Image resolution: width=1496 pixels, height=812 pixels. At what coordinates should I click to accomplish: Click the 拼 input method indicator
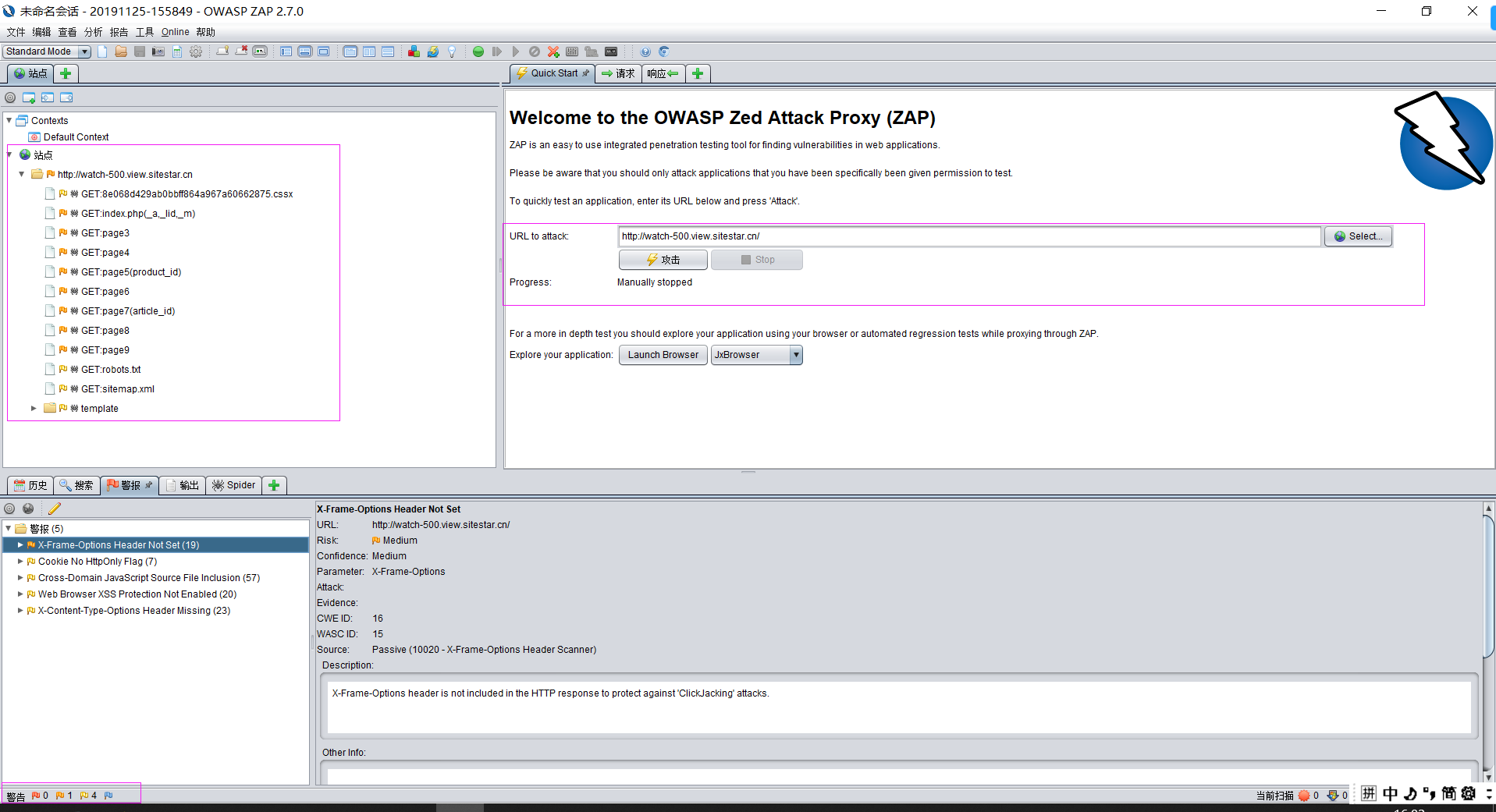(x=1369, y=794)
